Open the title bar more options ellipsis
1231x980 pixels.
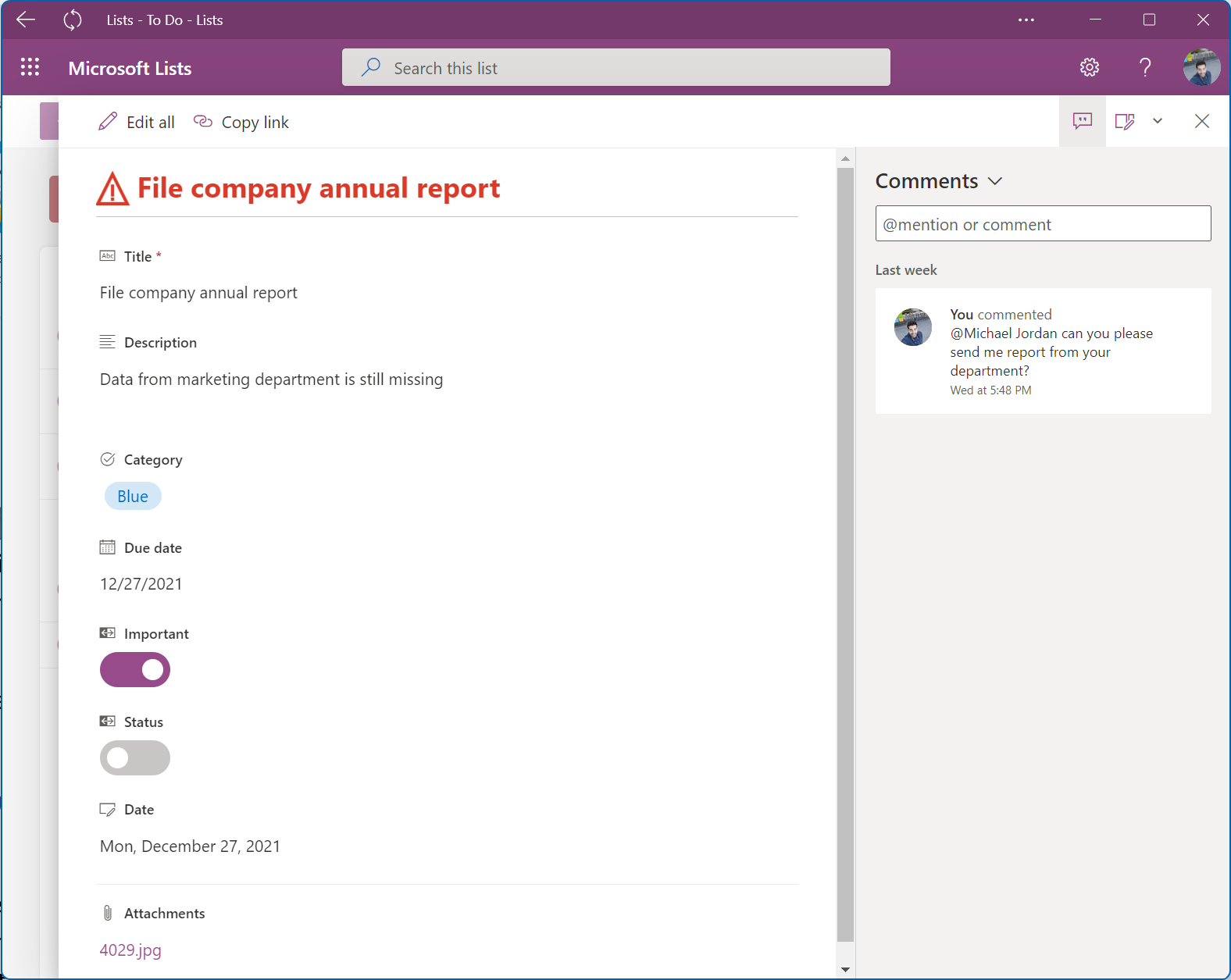click(x=1026, y=20)
